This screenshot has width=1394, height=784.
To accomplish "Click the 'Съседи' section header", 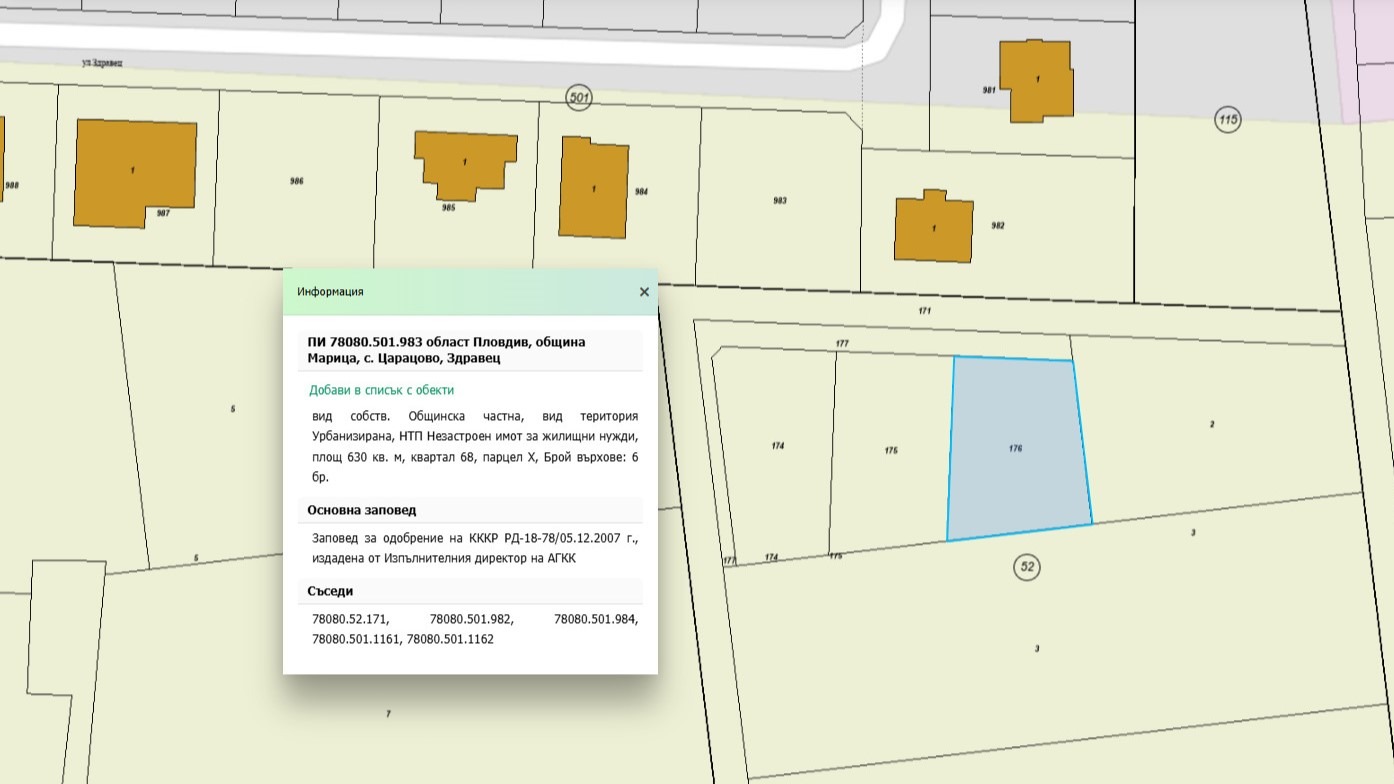I will coord(330,591).
